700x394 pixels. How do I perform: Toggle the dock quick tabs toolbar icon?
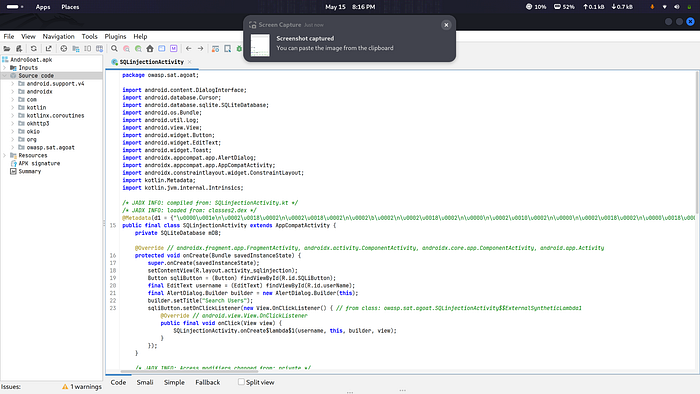(100, 49)
